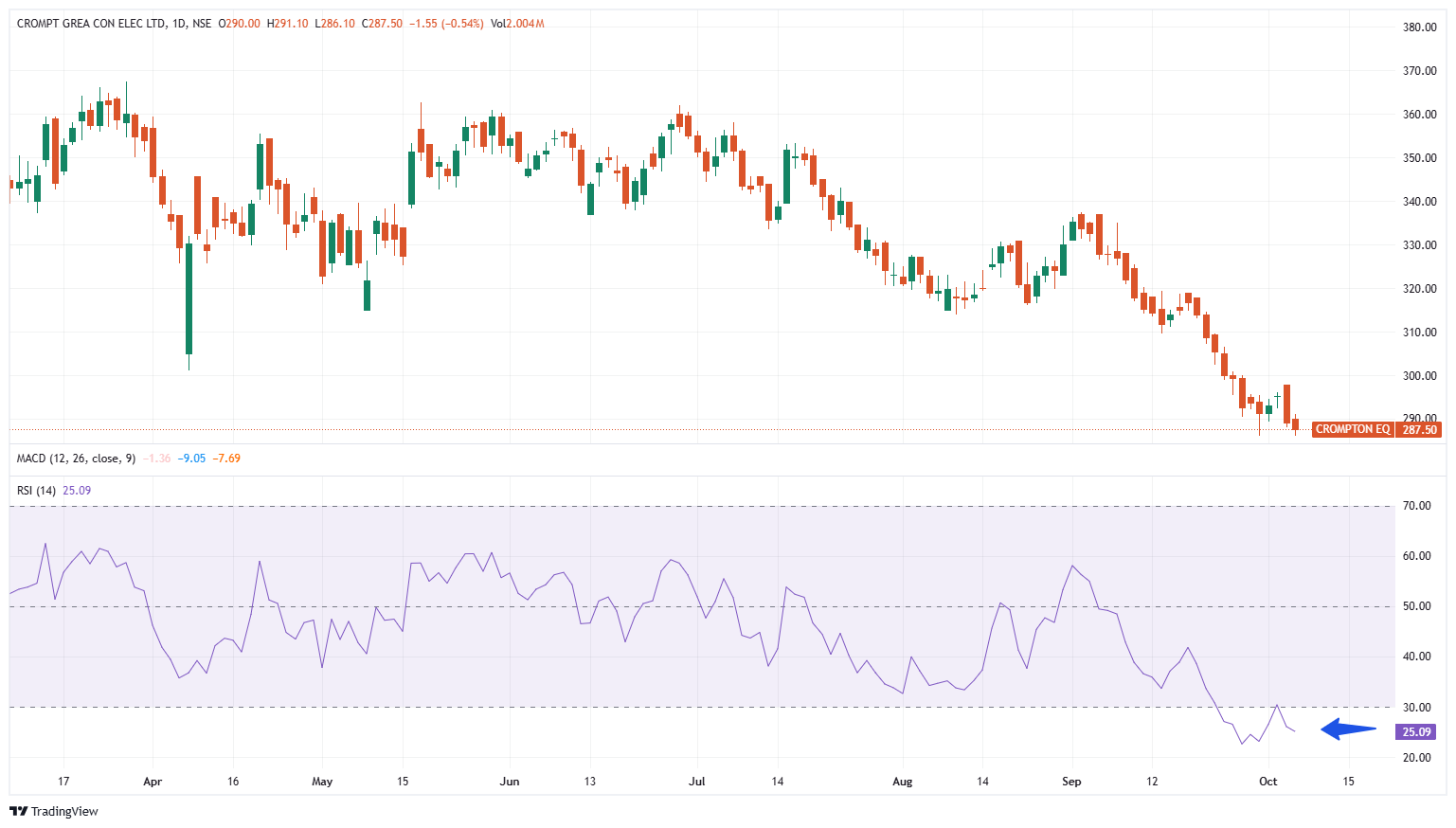Click the Jun label on time axis
Viewport: 1456px width, 828px height.
click(x=510, y=782)
